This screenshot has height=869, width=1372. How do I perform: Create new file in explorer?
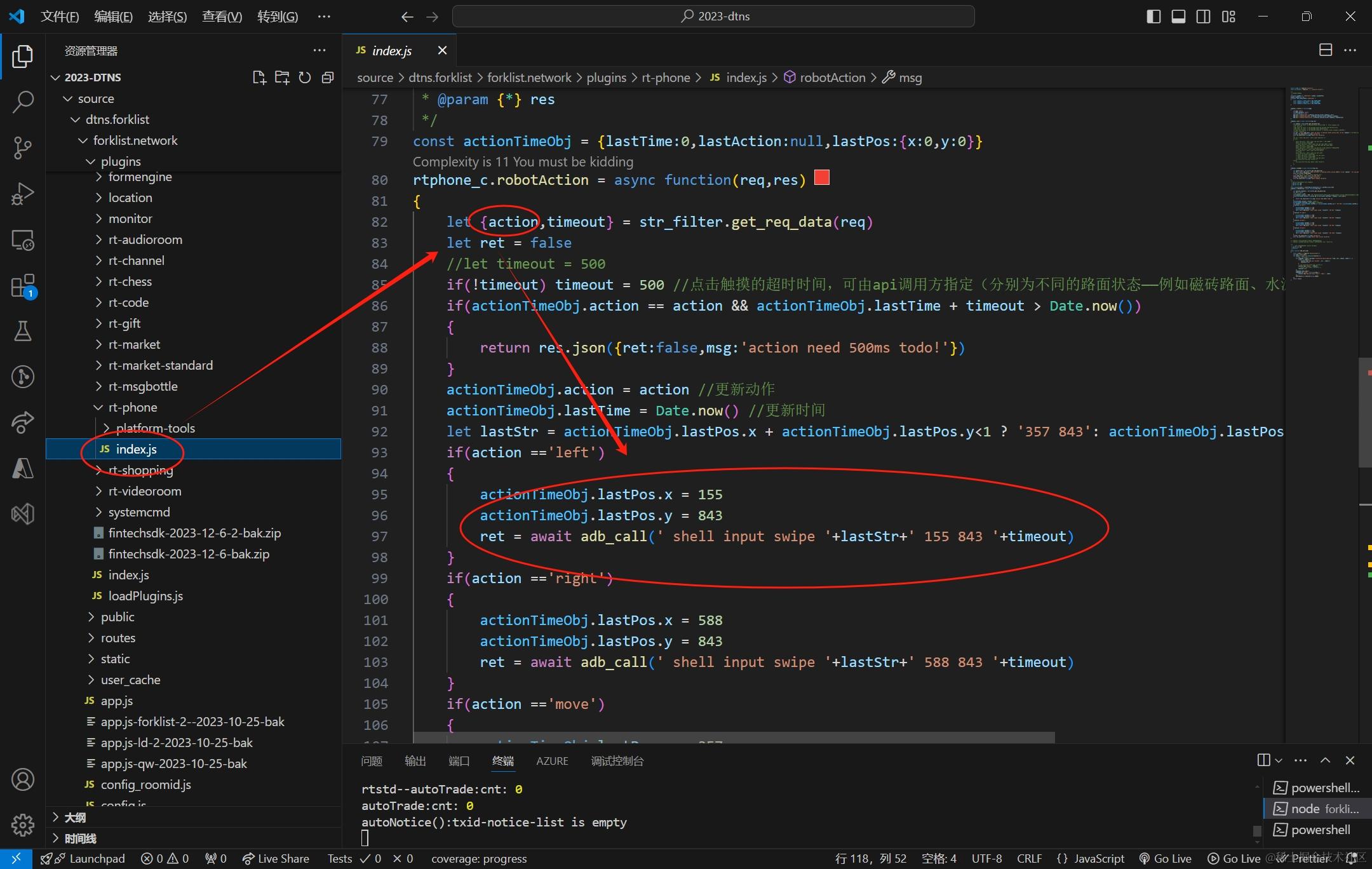[x=259, y=77]
